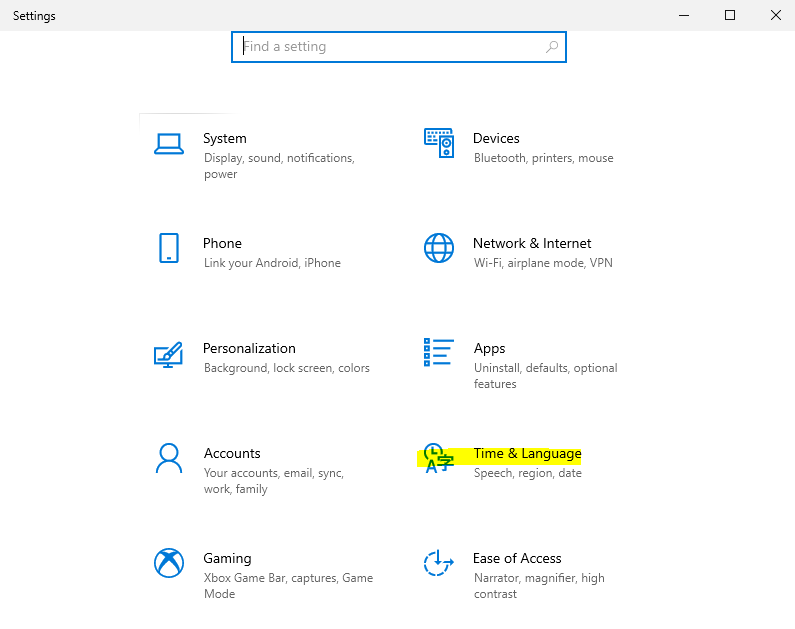795x629 pixels.
Task: Open the Apps category title
Action: pyautogui.click(x=489, y=349)
